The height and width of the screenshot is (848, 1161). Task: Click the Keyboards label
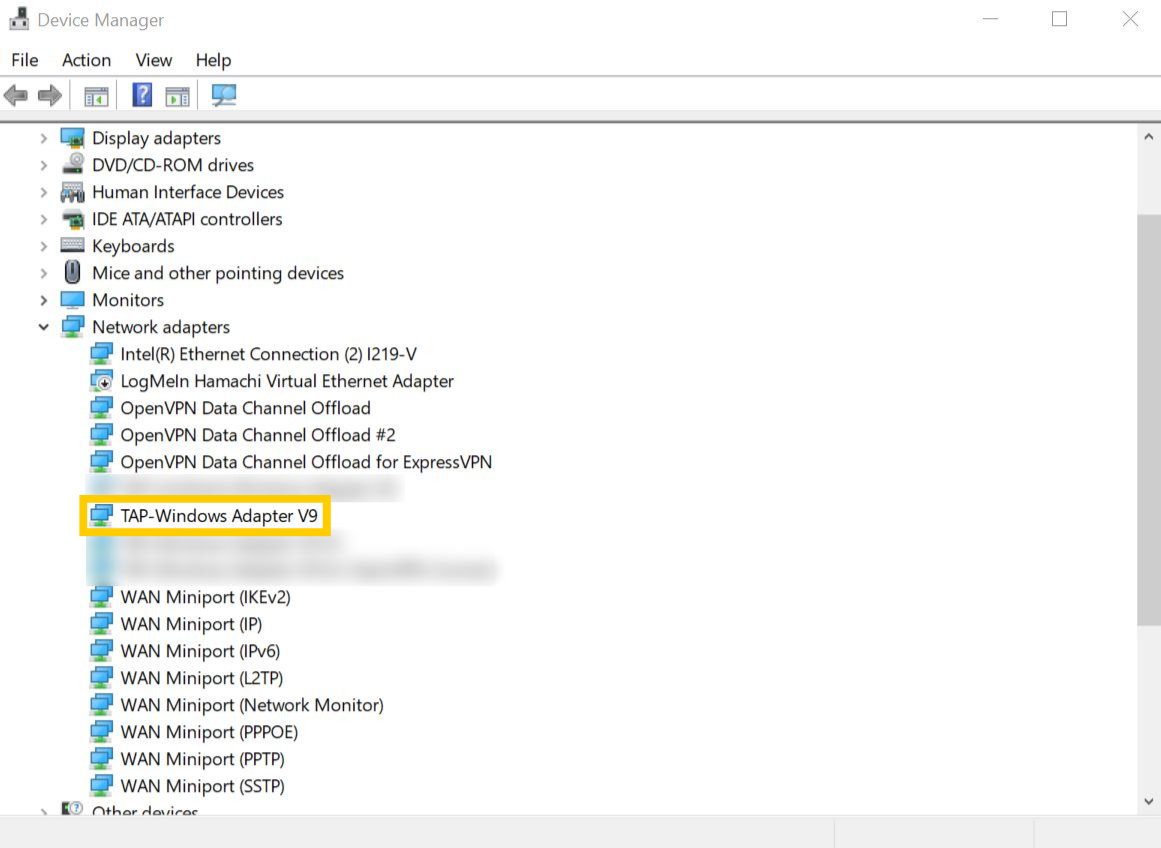coord(133,246)
